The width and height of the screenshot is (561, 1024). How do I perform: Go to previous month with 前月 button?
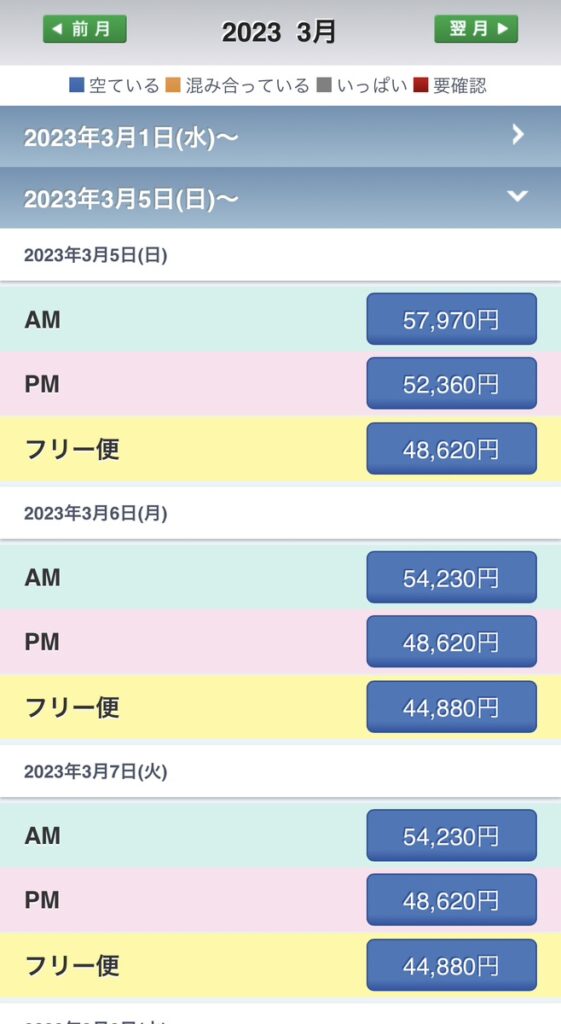point(85,29)
